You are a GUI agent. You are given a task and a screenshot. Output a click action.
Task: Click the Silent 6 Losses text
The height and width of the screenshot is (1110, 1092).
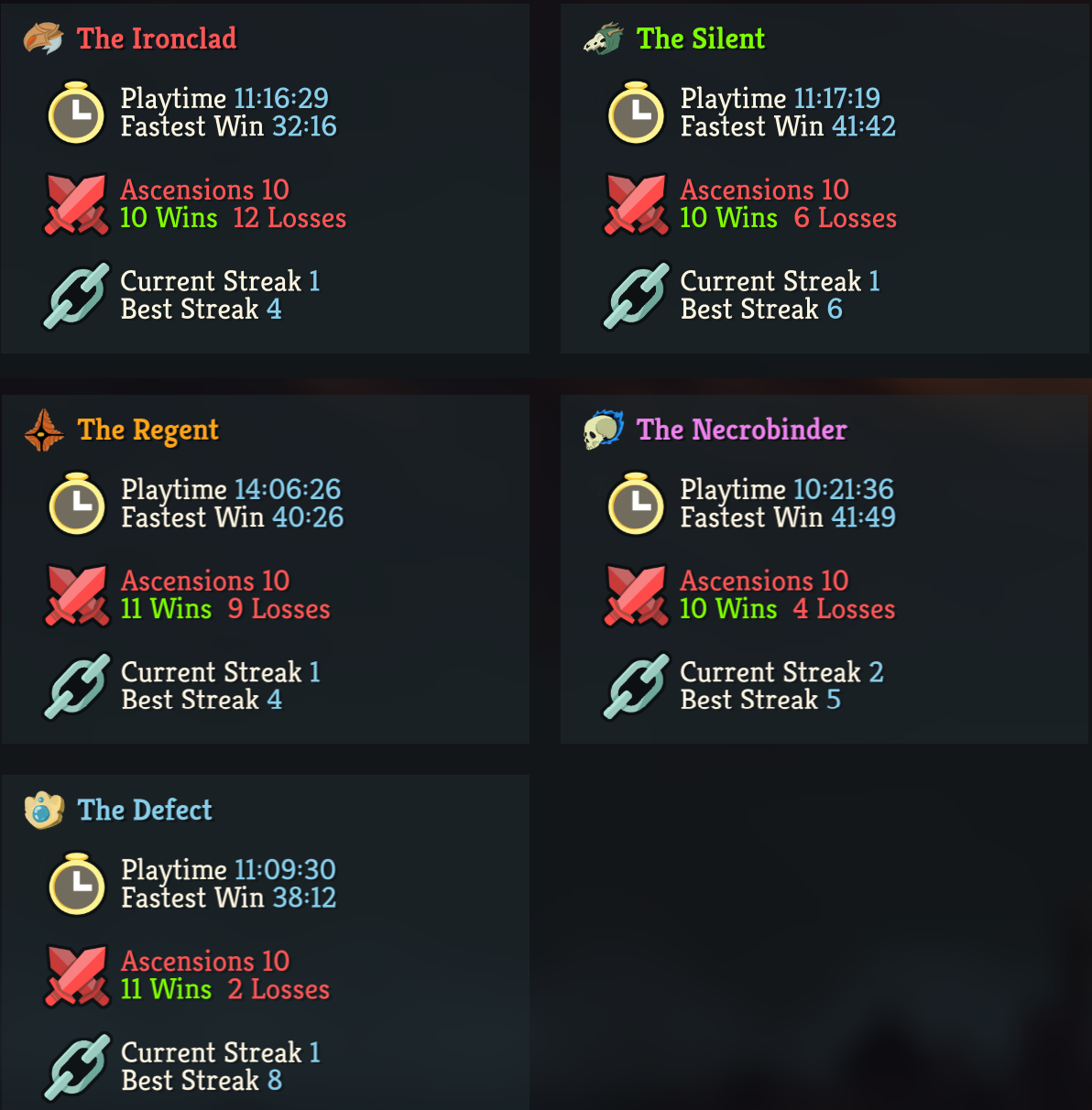tap(845, 218)
